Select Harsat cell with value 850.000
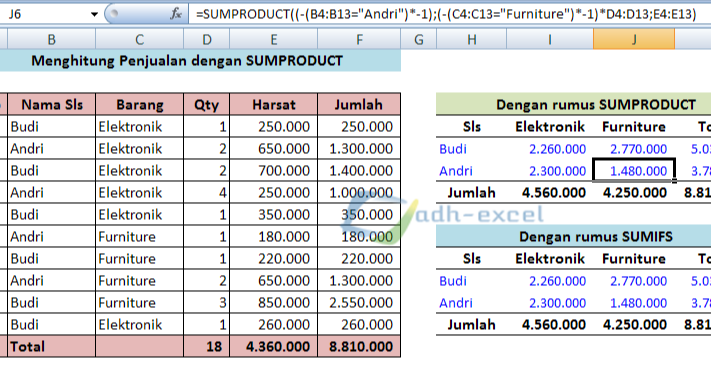Screen dimensions: 711x373 (274, 302)
